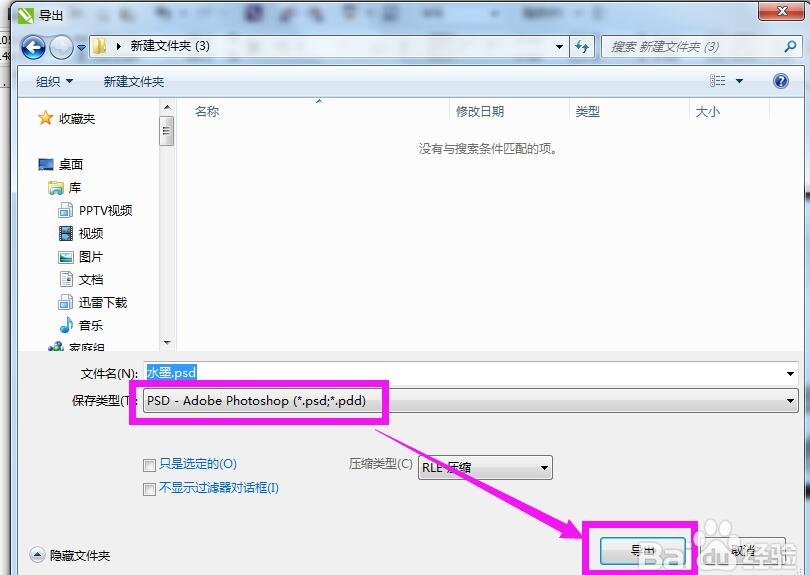The width and height of the screenshot is (810, 575).
Task: Click 隐藏文件夹 to collapse folder pane
Action: point(70,555)
